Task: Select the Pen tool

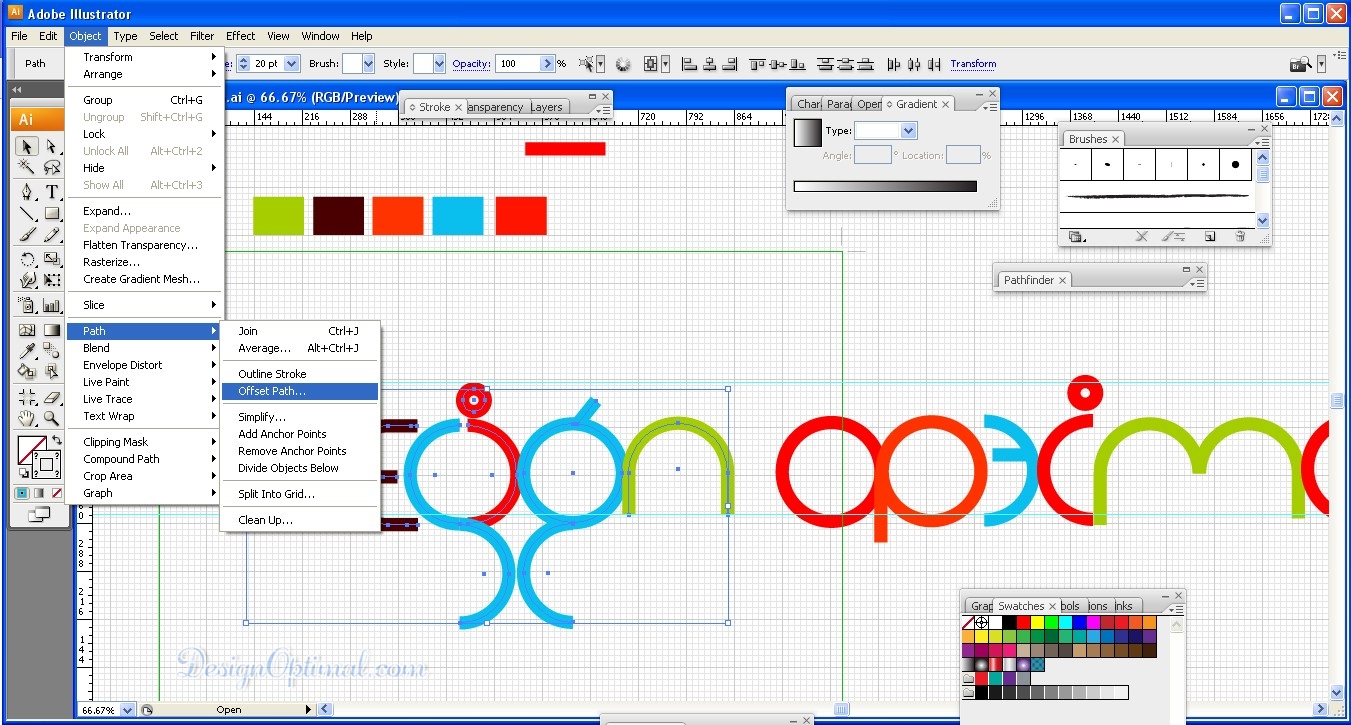Action: [28, 192]
